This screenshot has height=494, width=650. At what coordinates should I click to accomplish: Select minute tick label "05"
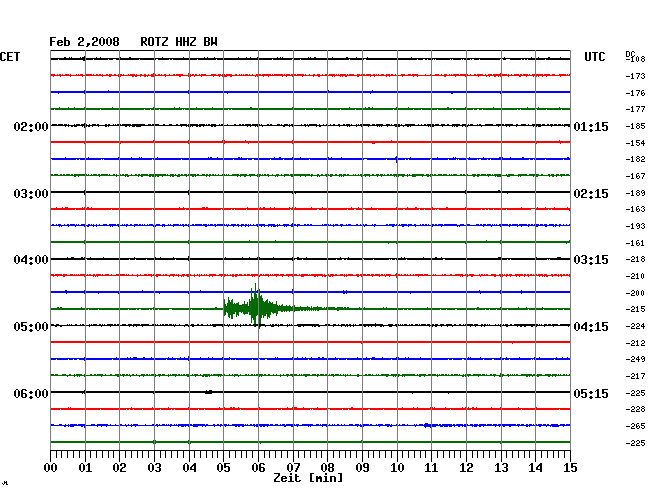coord(223,468)
